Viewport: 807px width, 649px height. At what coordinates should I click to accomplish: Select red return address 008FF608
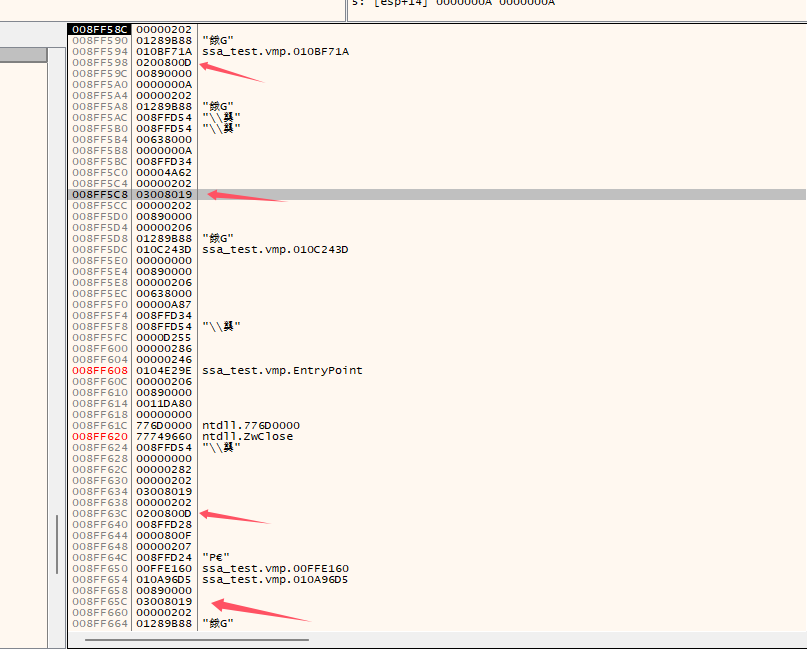pos(99,371)
